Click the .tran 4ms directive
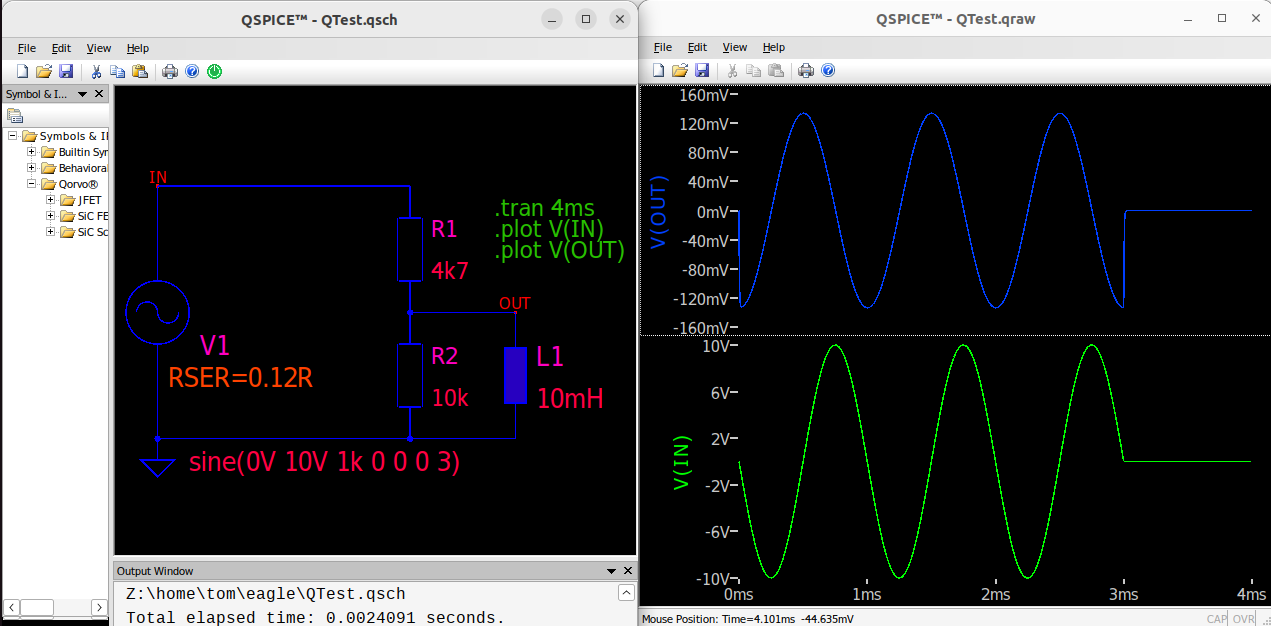The image size is (1271, 626). click(x=544, y=209)
